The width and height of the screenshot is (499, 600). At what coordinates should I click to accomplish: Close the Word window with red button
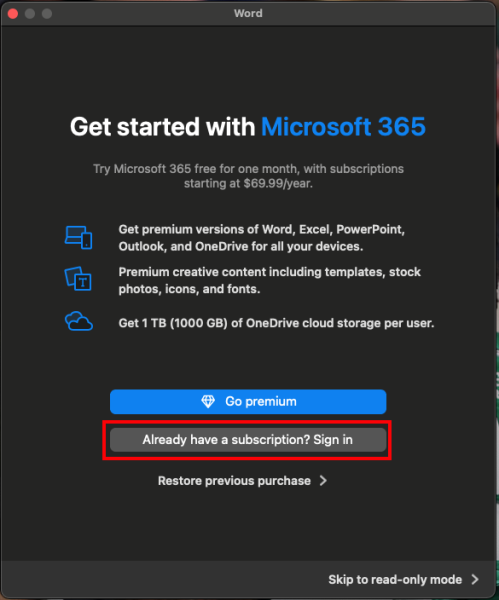pos(13,14)
